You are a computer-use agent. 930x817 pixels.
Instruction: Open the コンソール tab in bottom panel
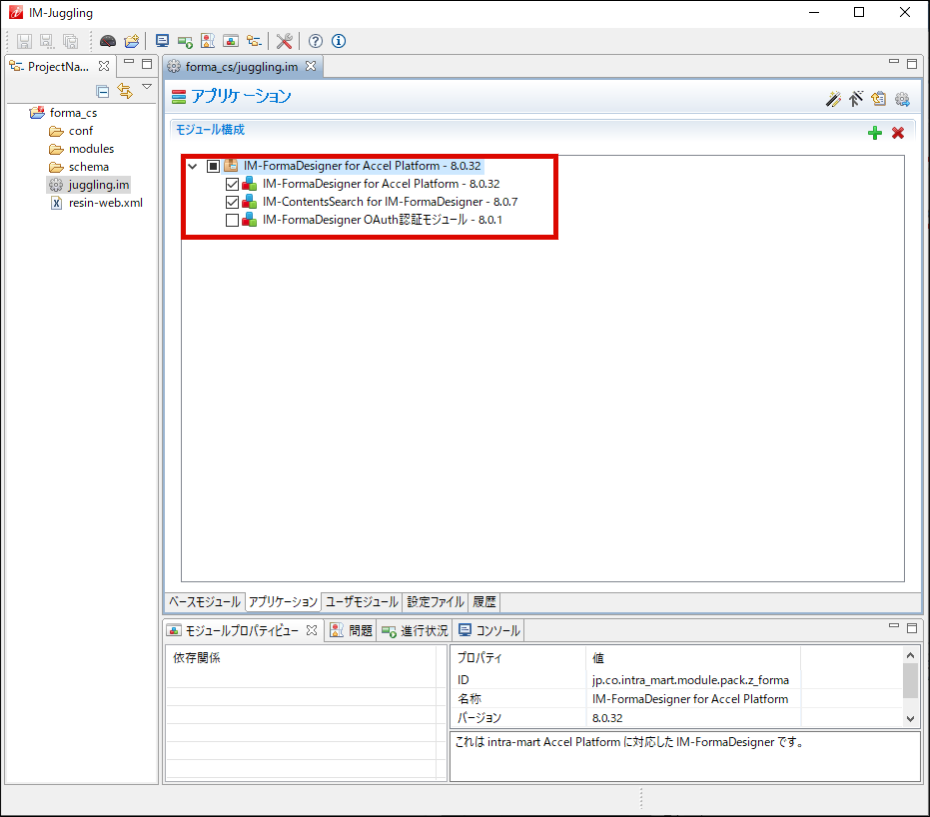(x=489, y=631)
